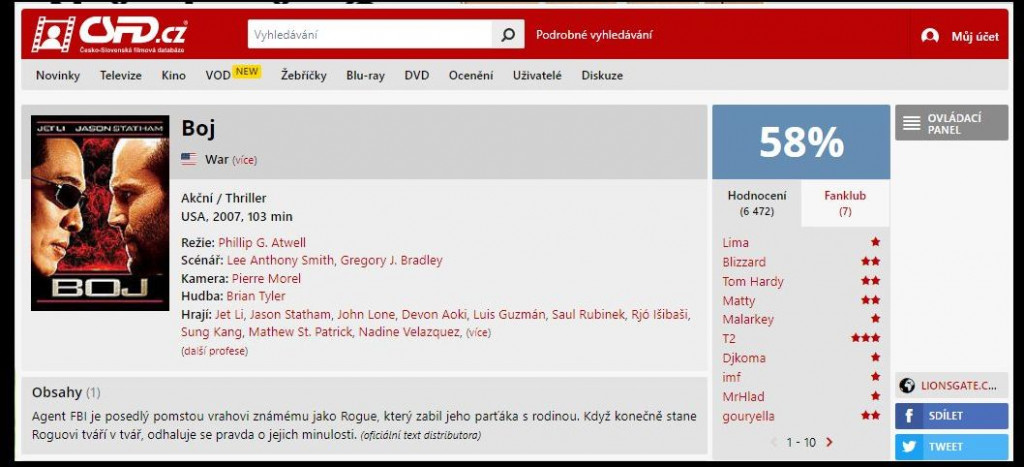
Task: Open actor Rjó Išibaši's page
Action: tap(659, 314)
